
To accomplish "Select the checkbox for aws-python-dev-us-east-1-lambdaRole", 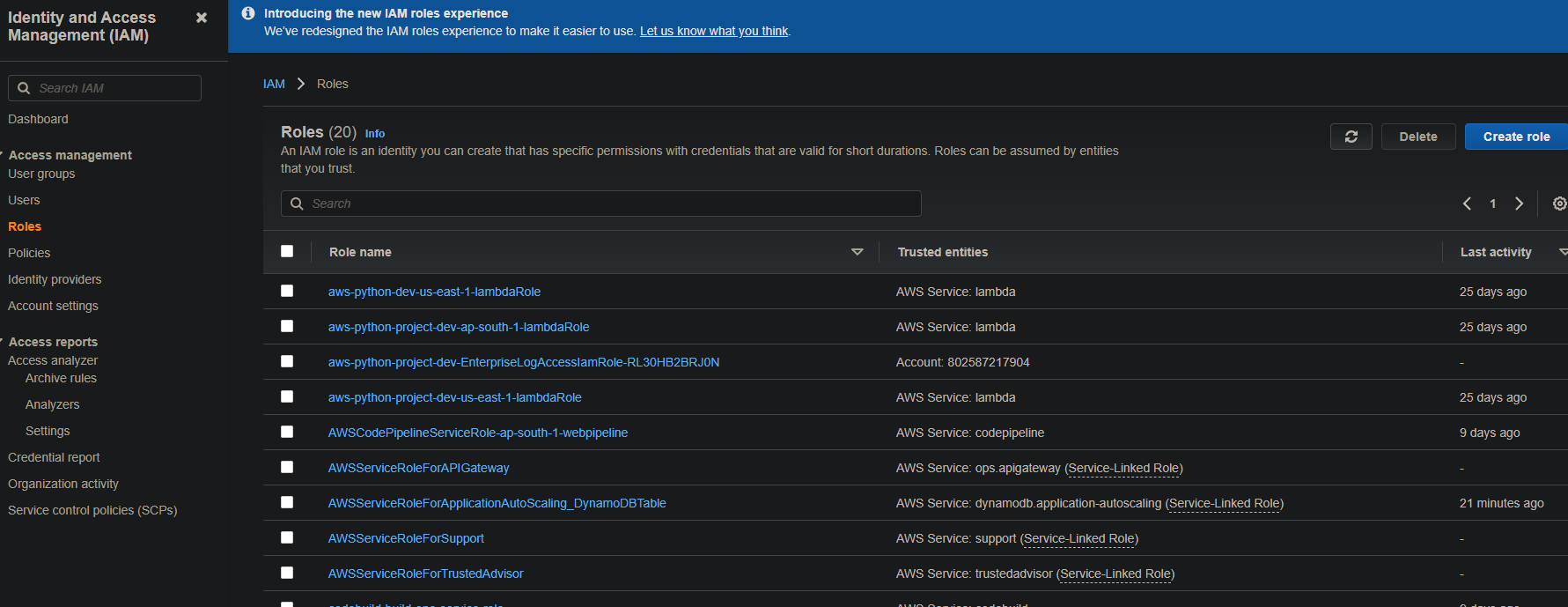I will point(287,291).
